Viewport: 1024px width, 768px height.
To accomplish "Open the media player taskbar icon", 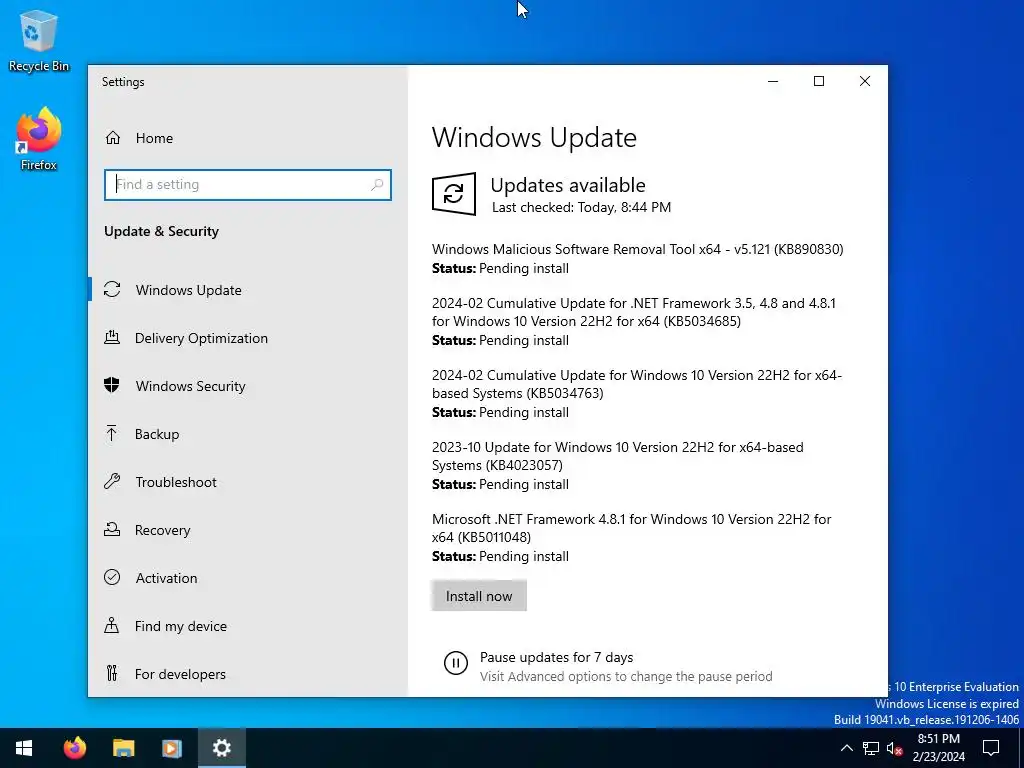I will (x=172, y=748).
